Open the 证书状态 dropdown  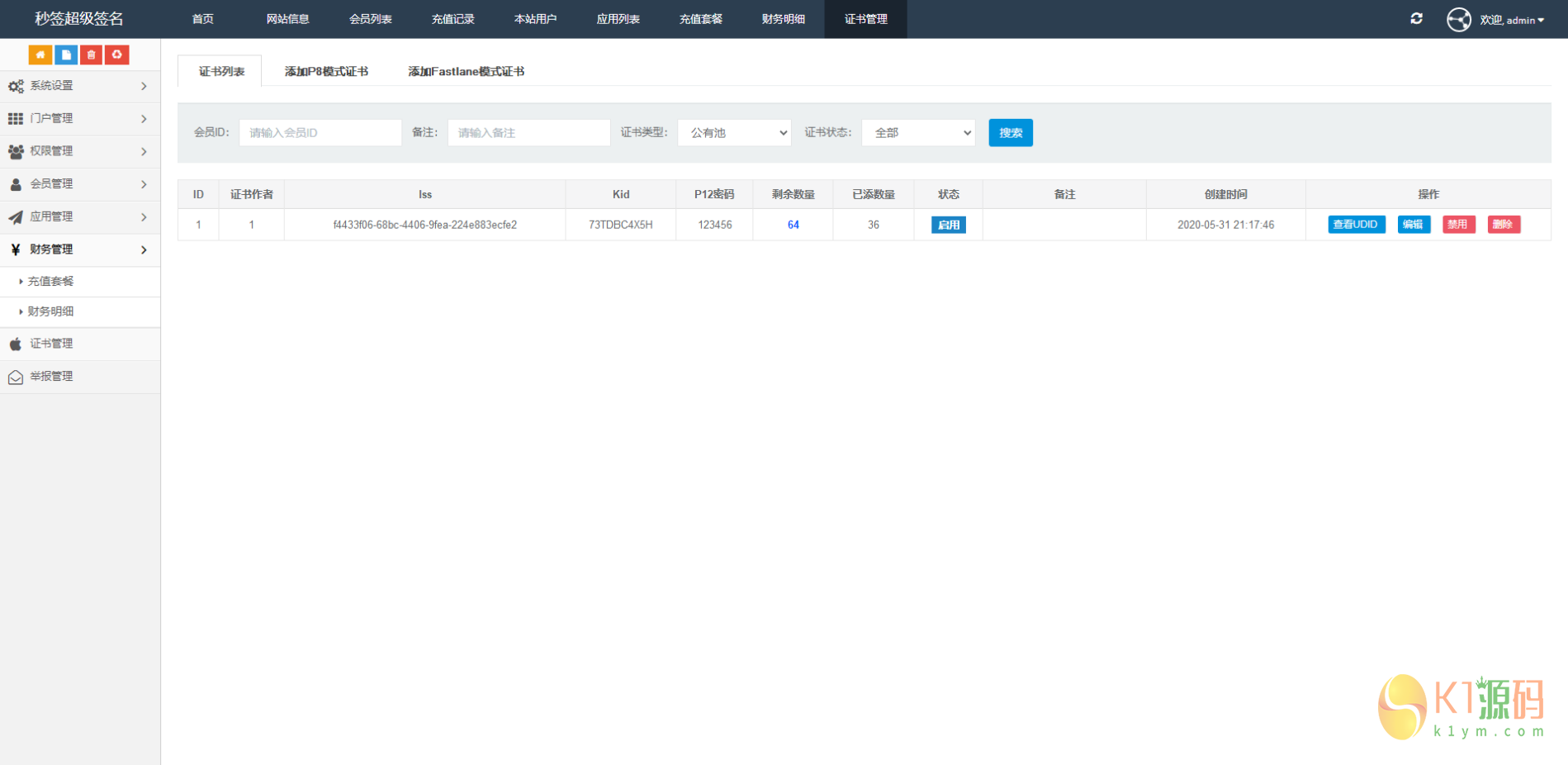coord(918,133)
